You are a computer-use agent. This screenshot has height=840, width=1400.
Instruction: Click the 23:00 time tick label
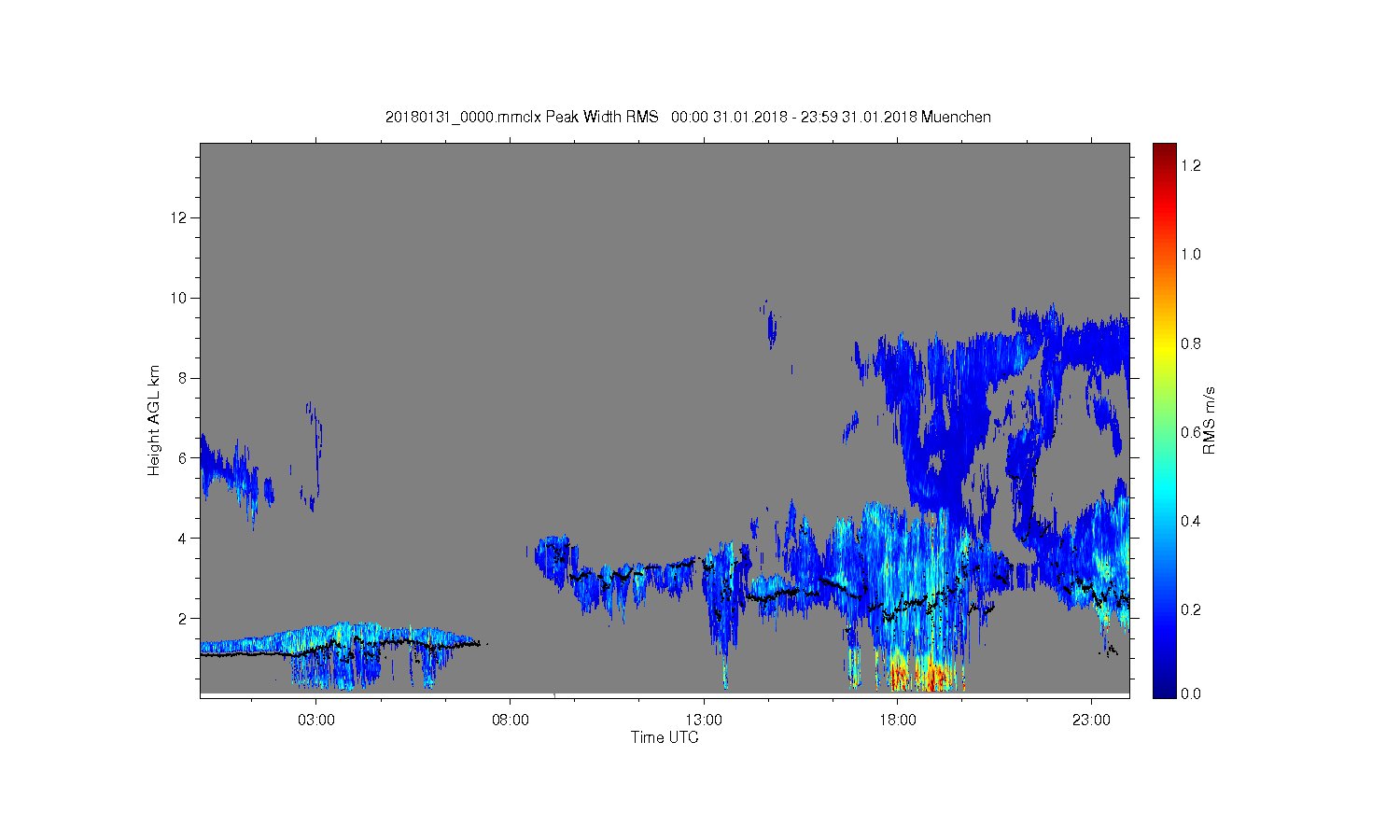(x=1091, y=721)
